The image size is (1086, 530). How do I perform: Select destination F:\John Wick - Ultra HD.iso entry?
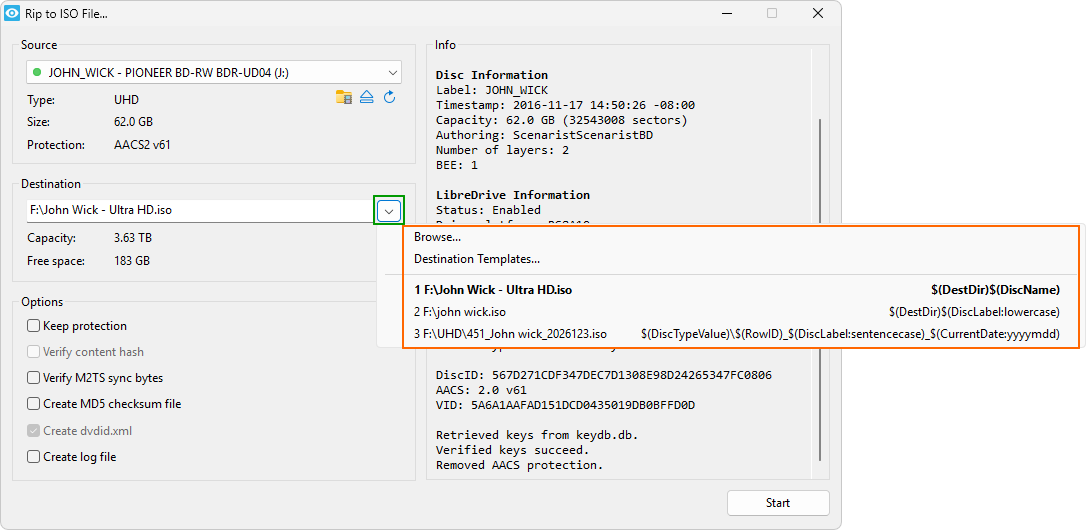(494, 290)
